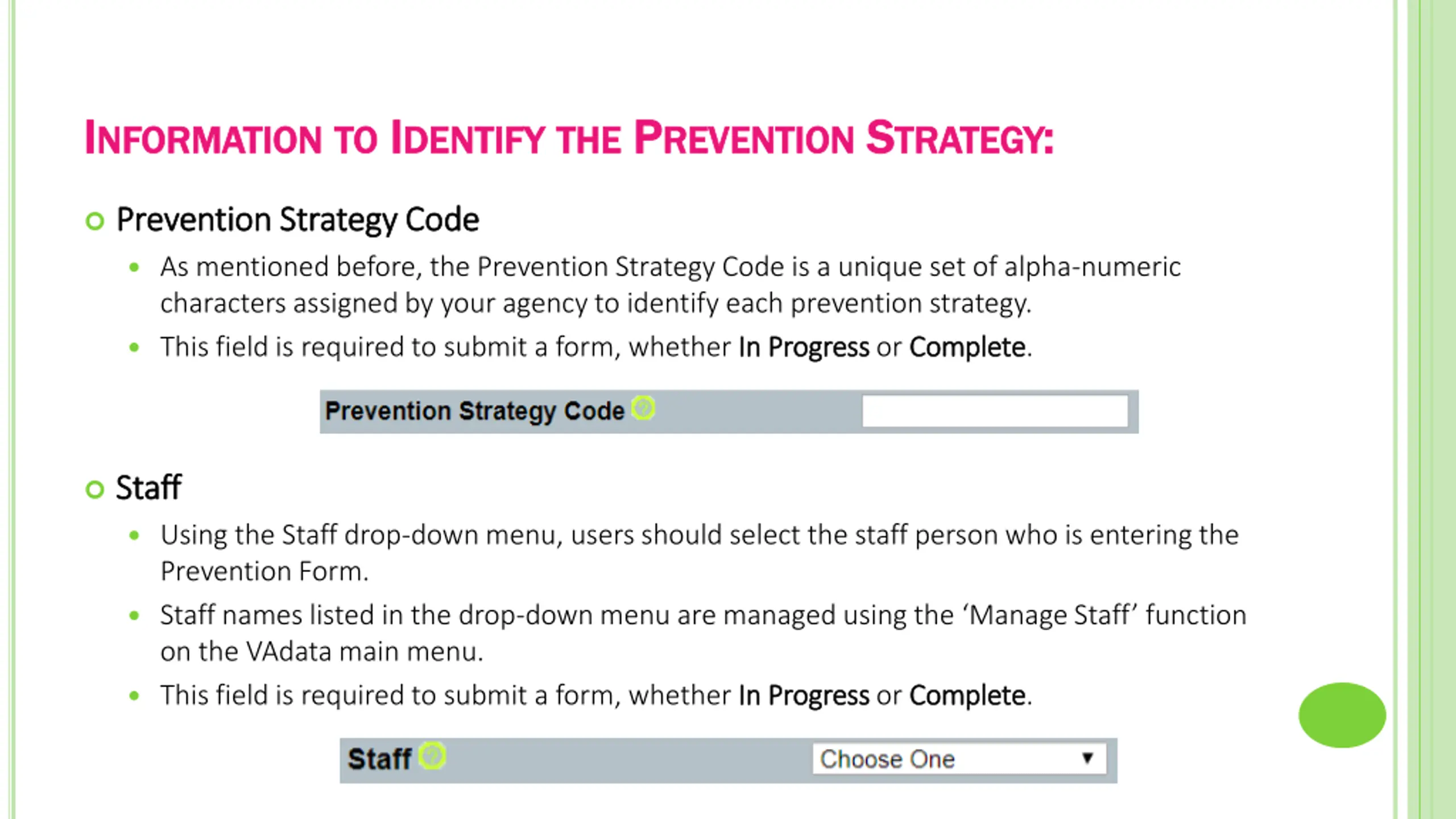Click the green ring bullet before Staff heading

pos(95,489)
